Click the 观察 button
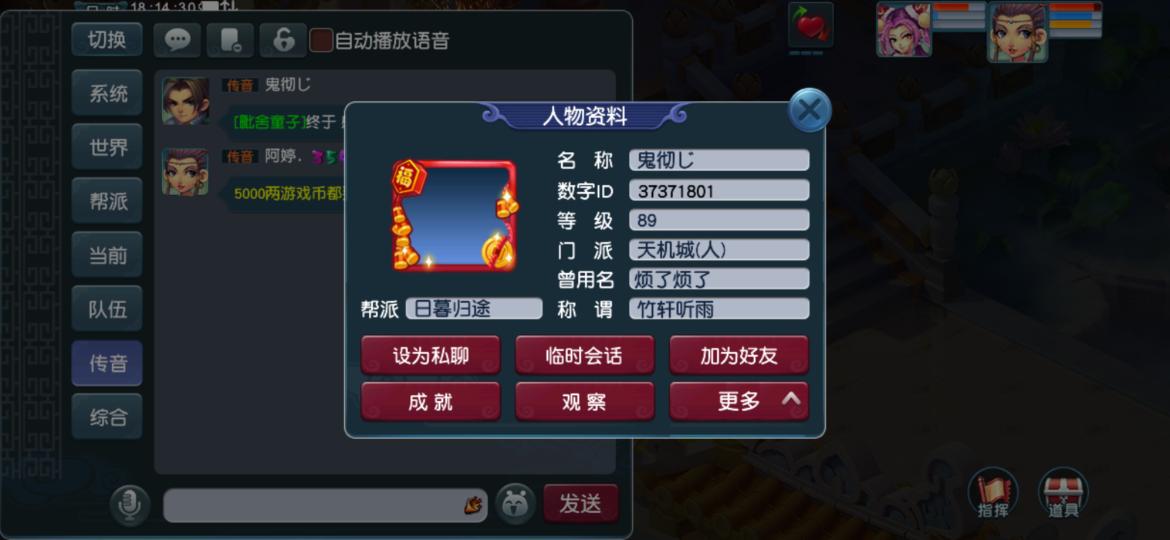 584,401
